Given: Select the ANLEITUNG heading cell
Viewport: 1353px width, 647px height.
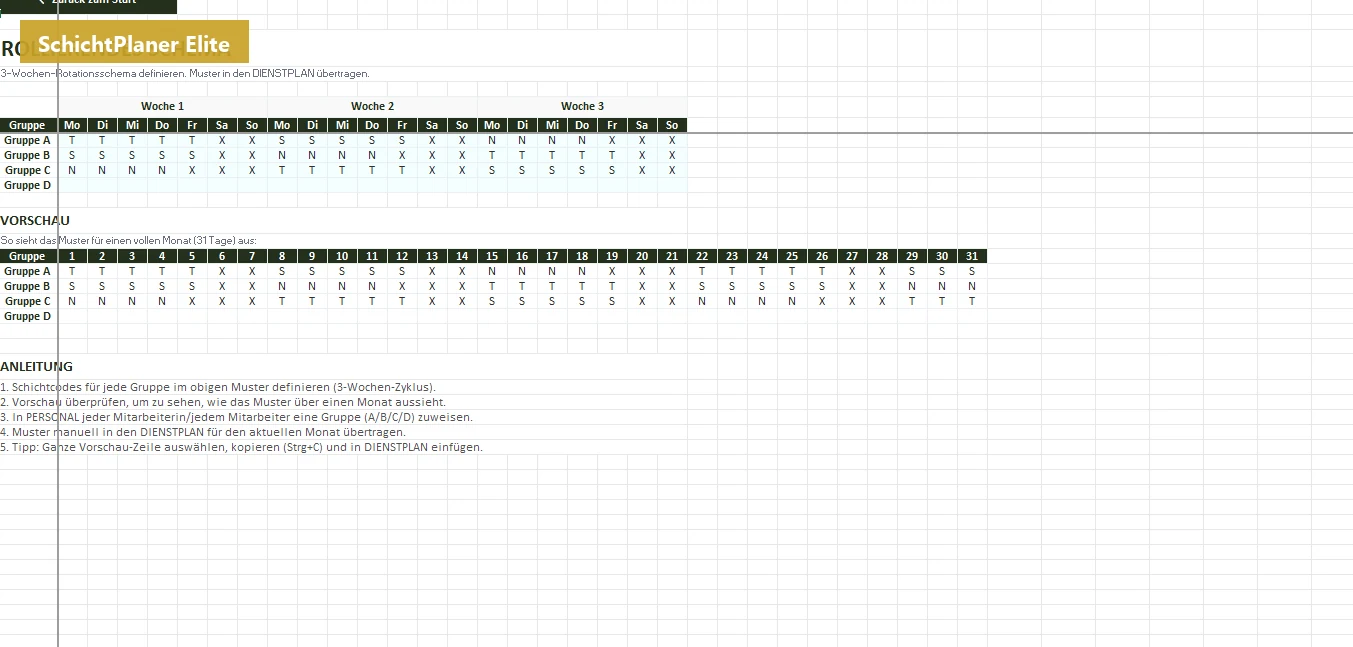Looking at the screenshot, I should [37, 366].
